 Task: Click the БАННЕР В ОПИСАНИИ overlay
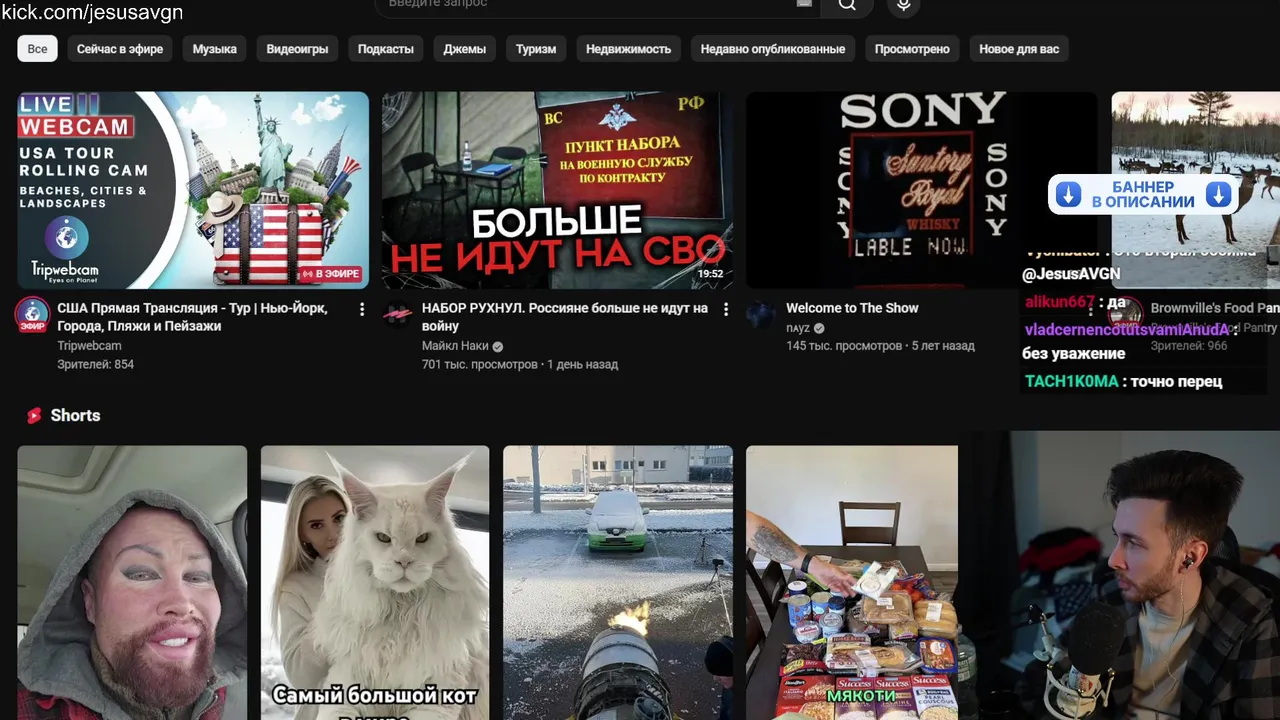pos(1143,195)
